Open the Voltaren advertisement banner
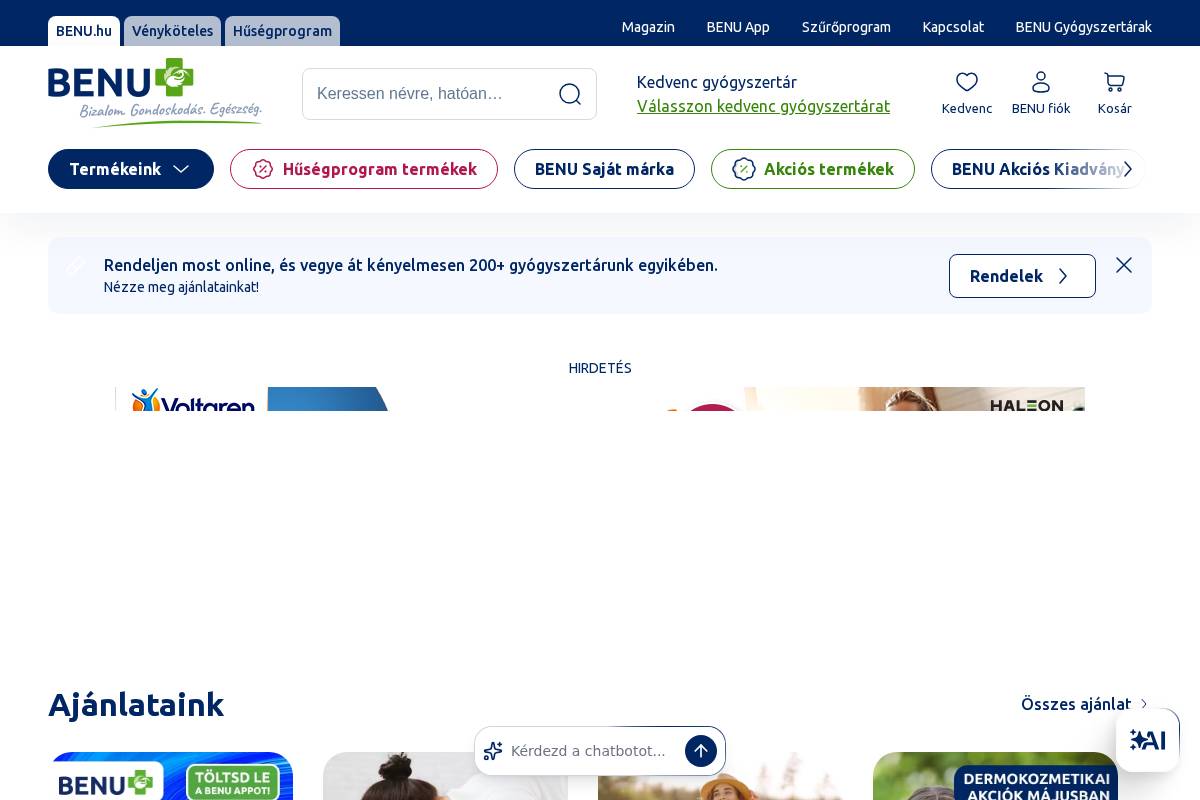This screenshot has width=1200, height=800. pos(600,399)
